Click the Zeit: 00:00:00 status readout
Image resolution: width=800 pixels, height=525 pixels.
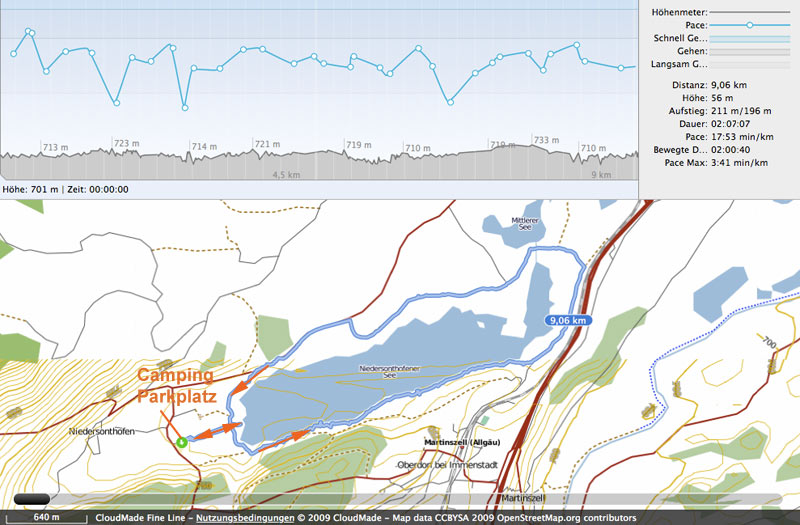point(96,189)
